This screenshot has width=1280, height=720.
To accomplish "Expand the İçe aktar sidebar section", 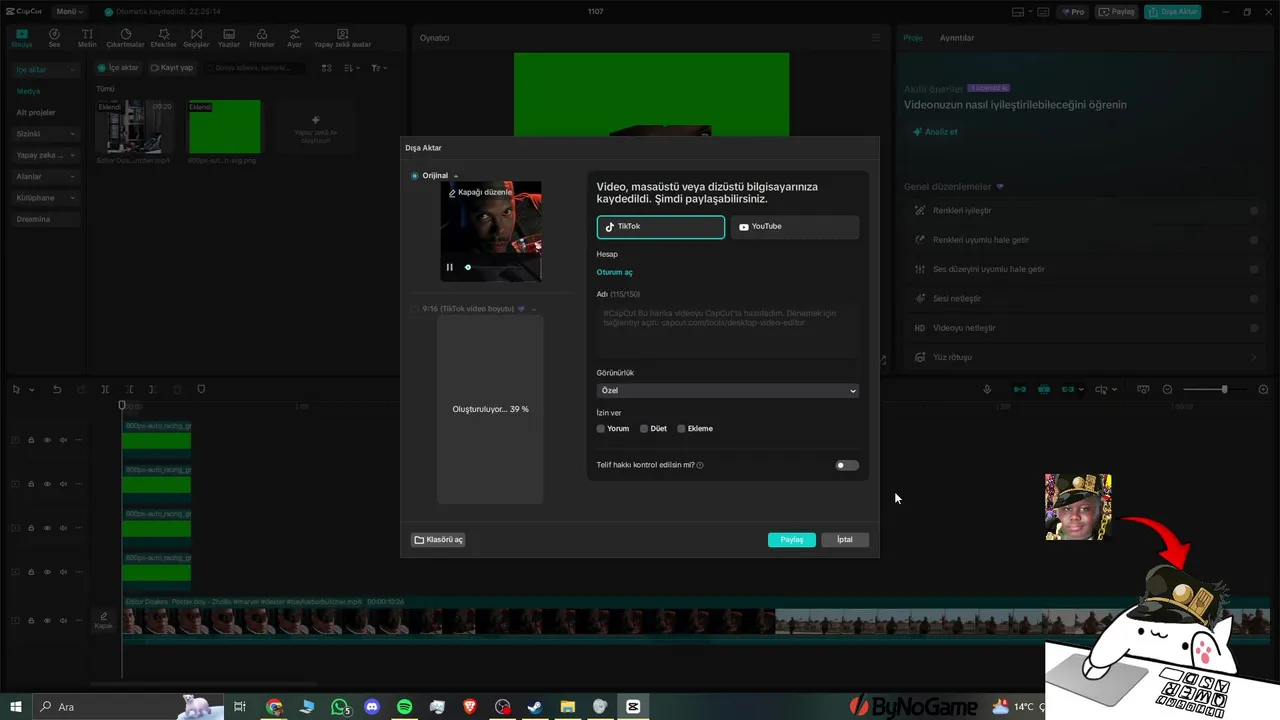I will click(45, 70).
